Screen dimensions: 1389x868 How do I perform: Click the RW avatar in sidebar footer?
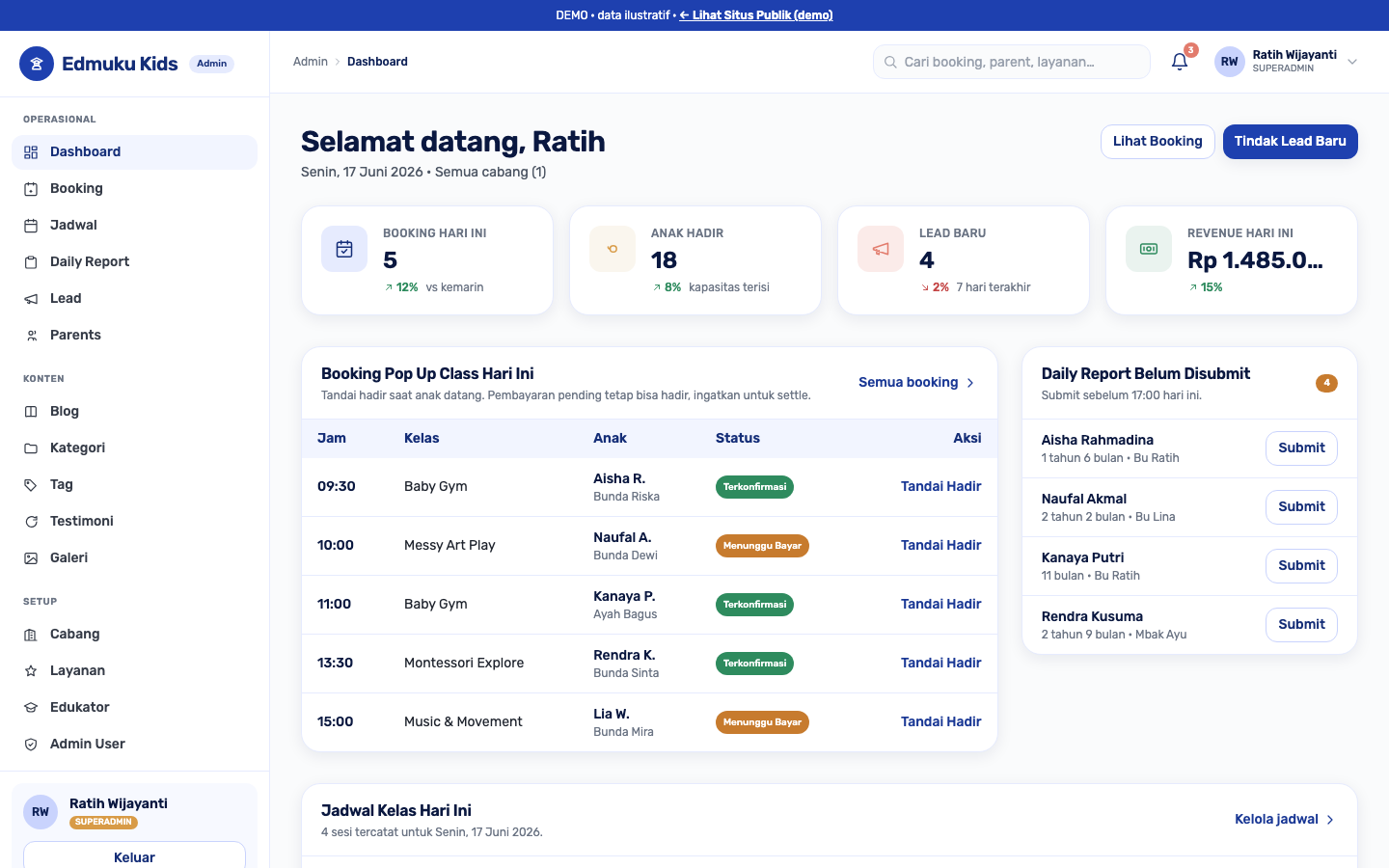tap(41, 812)
